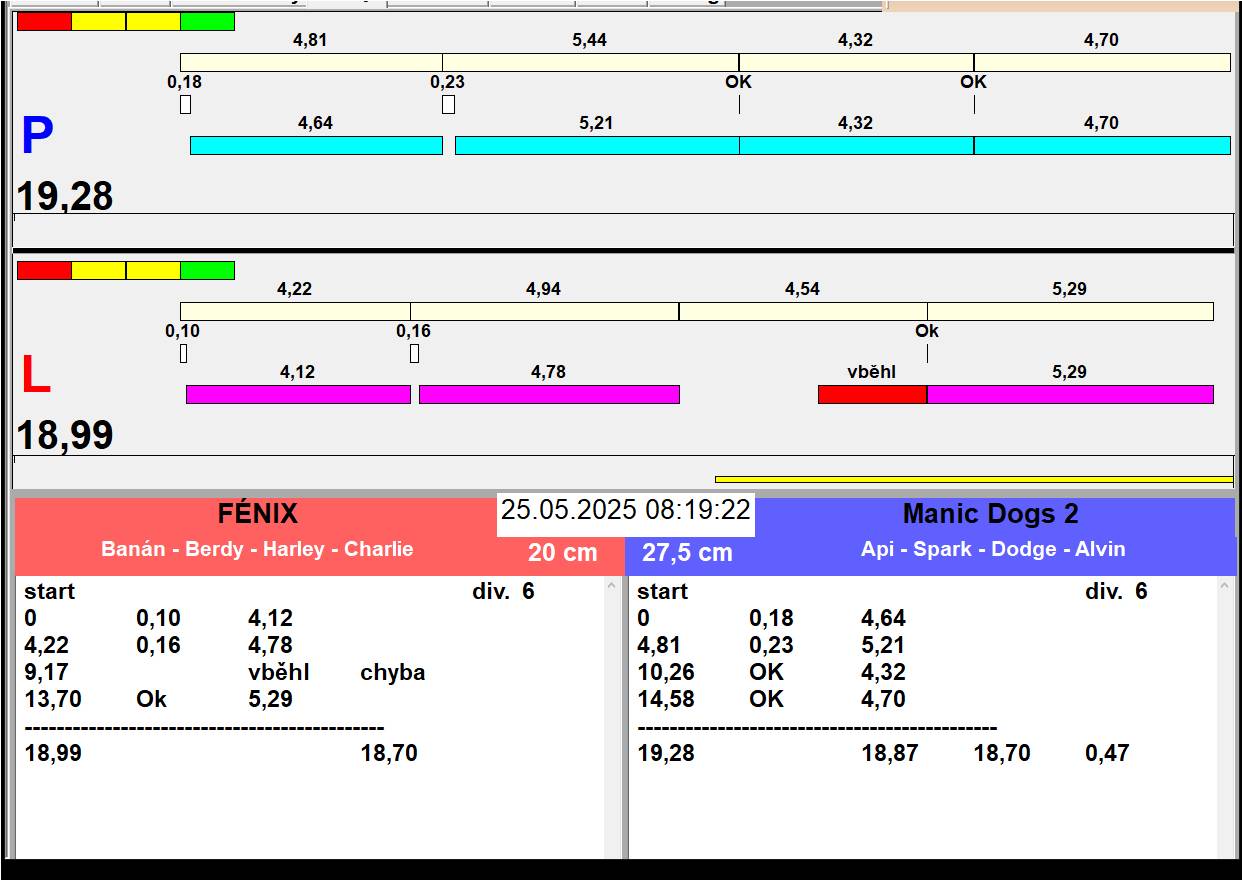Viewport: 1242px width, 880px height.
Task: Click the chyba entry in the FÉNIX table
Action: tap(393, 672)
